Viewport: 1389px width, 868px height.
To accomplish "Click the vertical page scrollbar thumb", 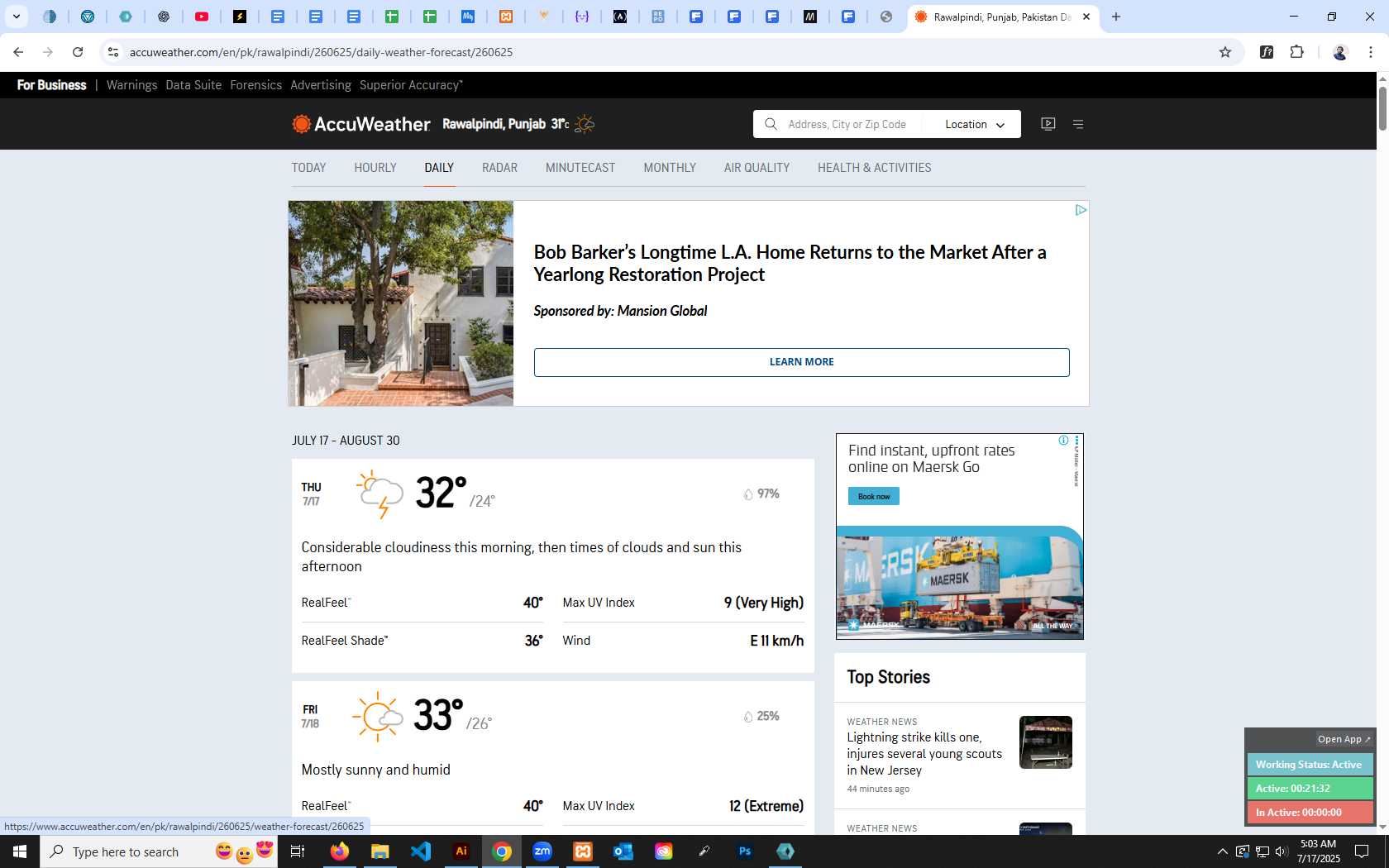I will tap(1382, 107).
